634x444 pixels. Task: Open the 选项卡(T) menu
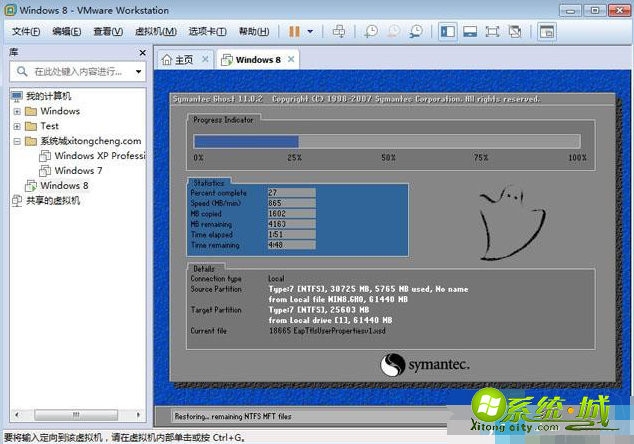207,32
